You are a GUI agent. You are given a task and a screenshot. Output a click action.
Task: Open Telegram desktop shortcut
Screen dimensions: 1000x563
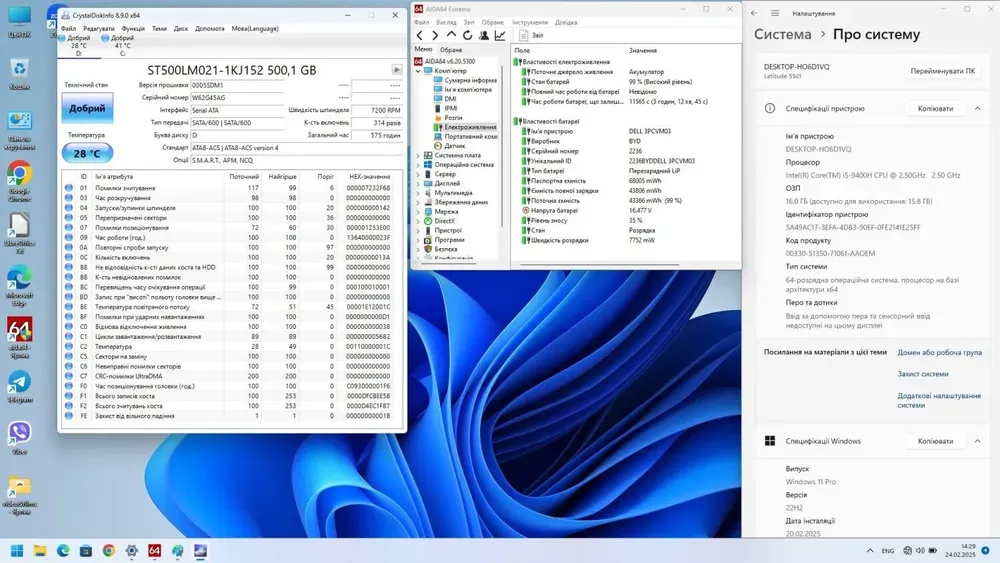tap(19, 385)
